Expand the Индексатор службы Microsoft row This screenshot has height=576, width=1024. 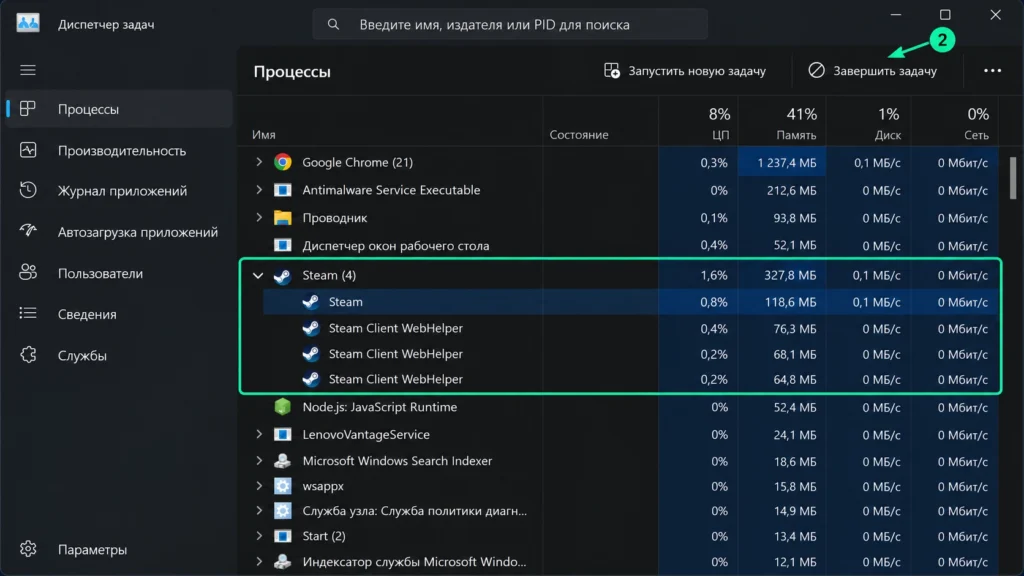tap(259, 561)
